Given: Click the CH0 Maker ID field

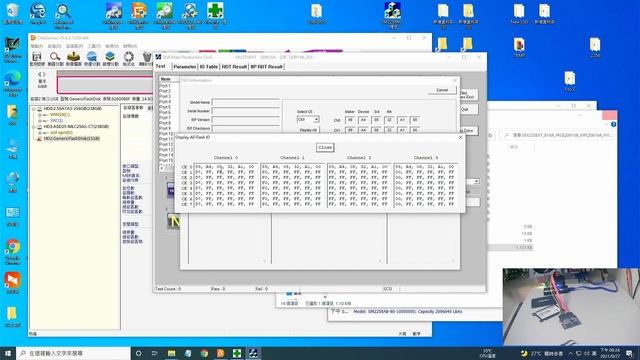Looking at the screenshot, I should pyautogui.click(x=350, y=120).
